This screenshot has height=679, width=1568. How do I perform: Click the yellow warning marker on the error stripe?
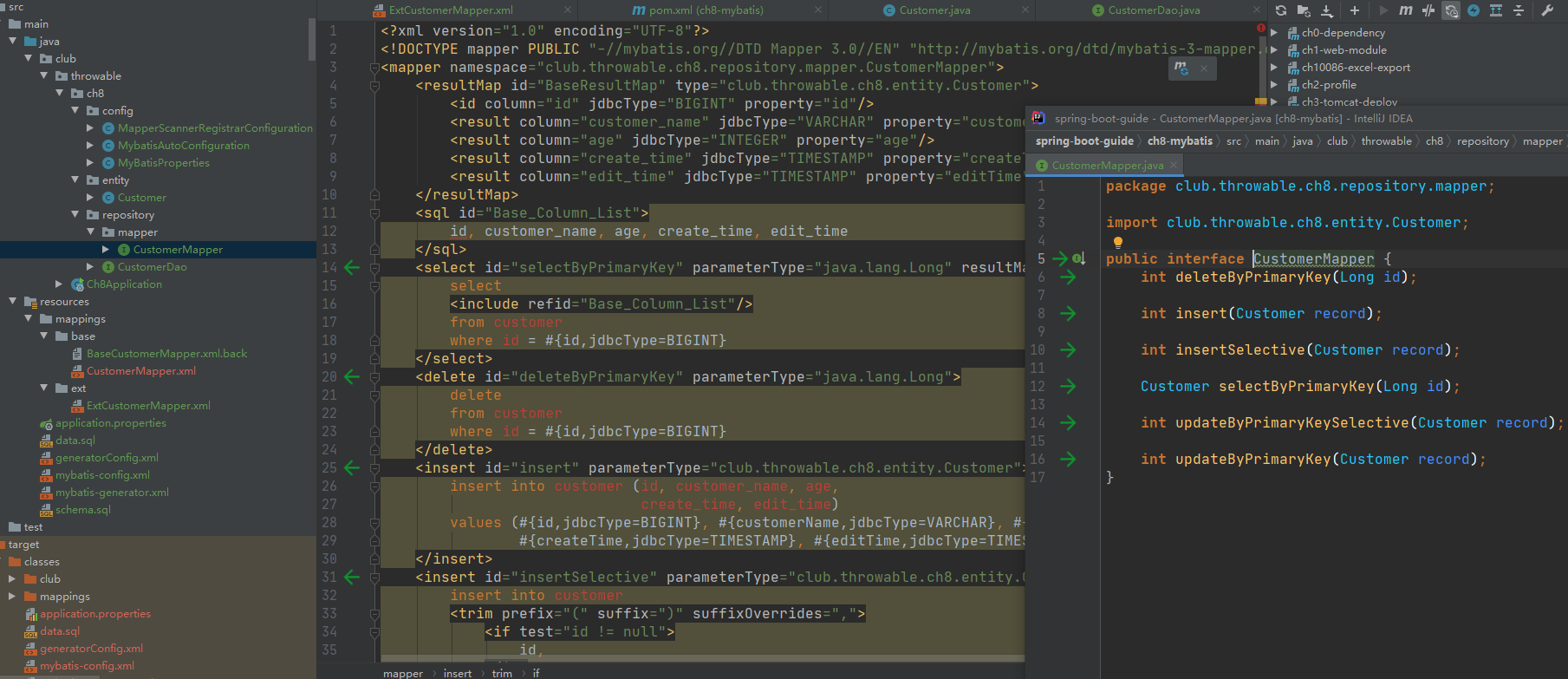(x=1260, y=101)
